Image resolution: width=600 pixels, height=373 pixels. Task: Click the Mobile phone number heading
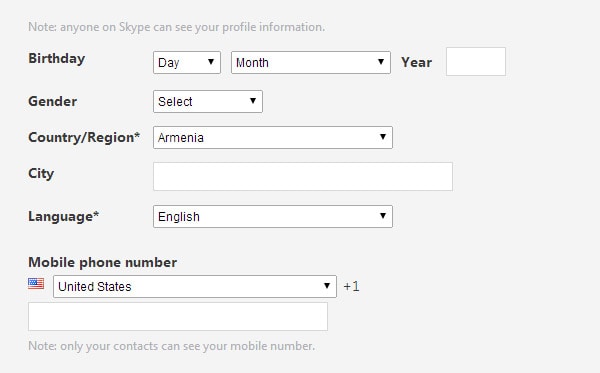[x=103, y=262]
